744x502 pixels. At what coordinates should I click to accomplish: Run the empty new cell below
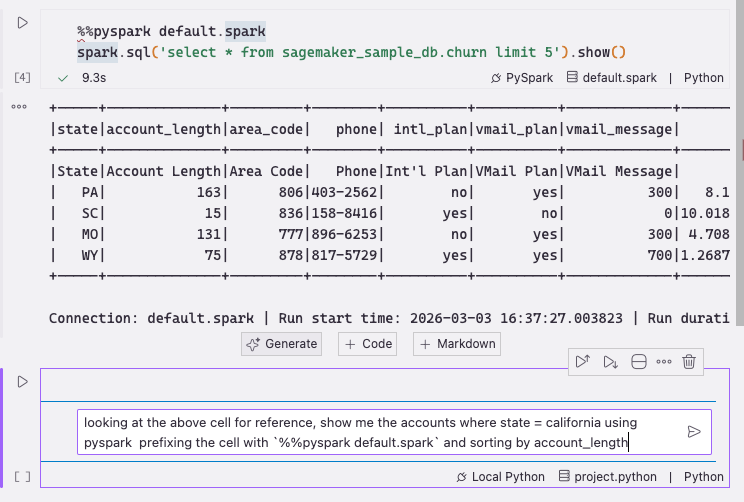(x=22, y=381)
